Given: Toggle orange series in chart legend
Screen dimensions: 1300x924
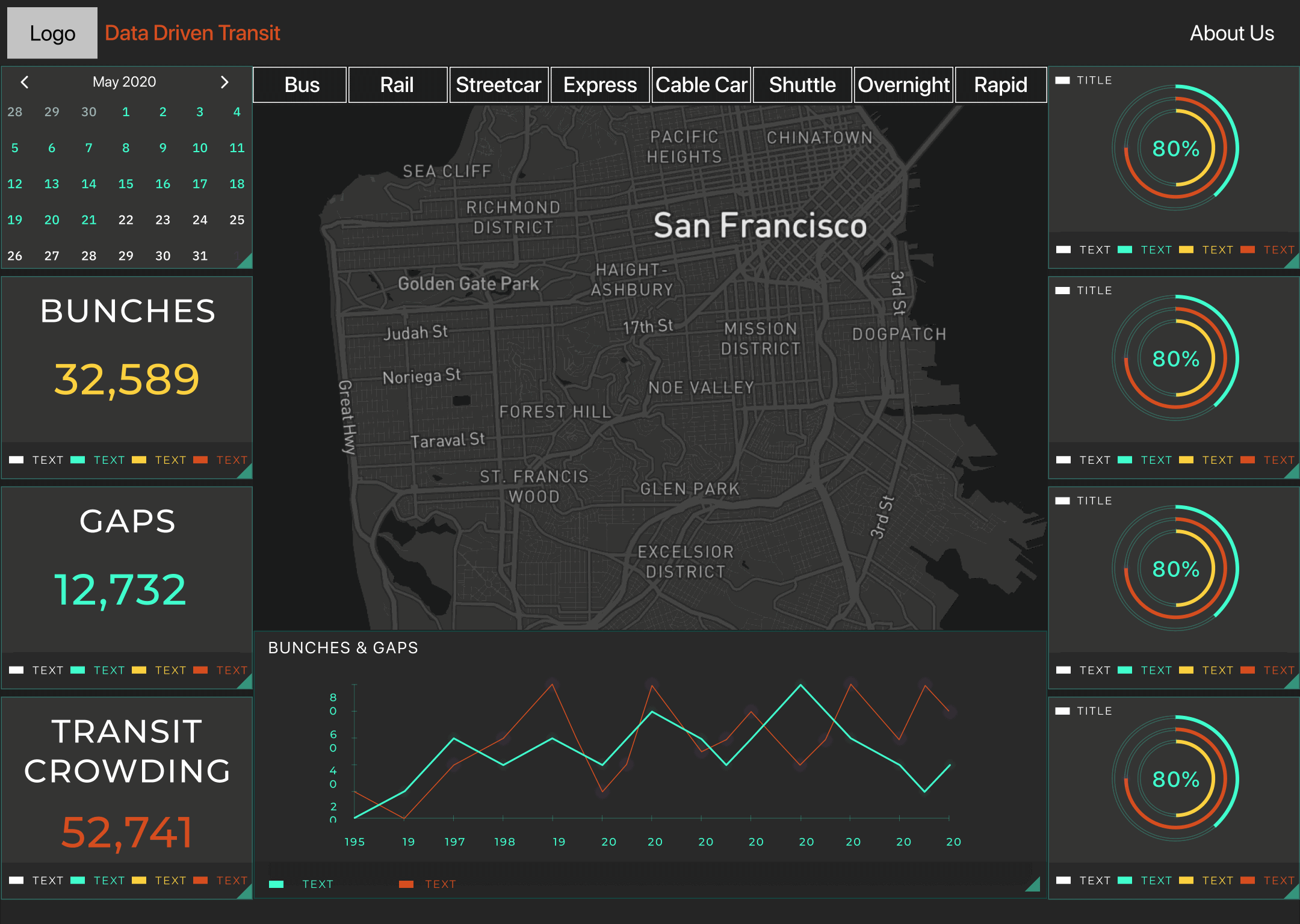Looking at the screenshot, I should click(x=406, y=884).
